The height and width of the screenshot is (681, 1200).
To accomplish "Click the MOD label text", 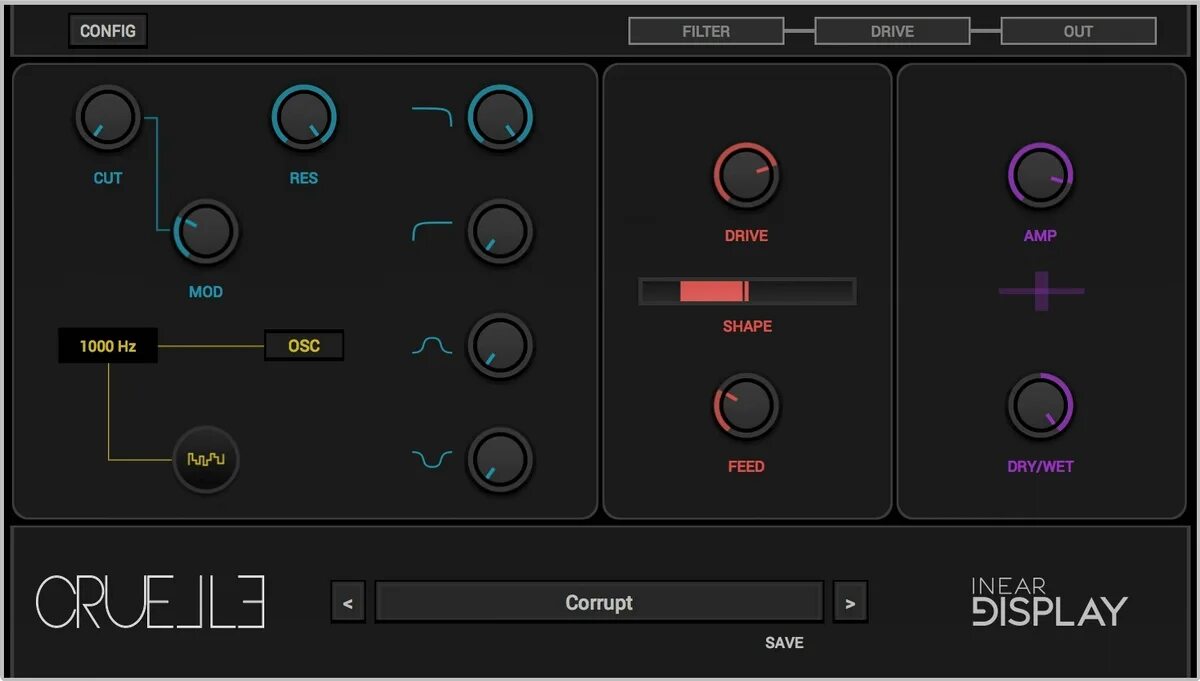I will click(x=206, y=292).
